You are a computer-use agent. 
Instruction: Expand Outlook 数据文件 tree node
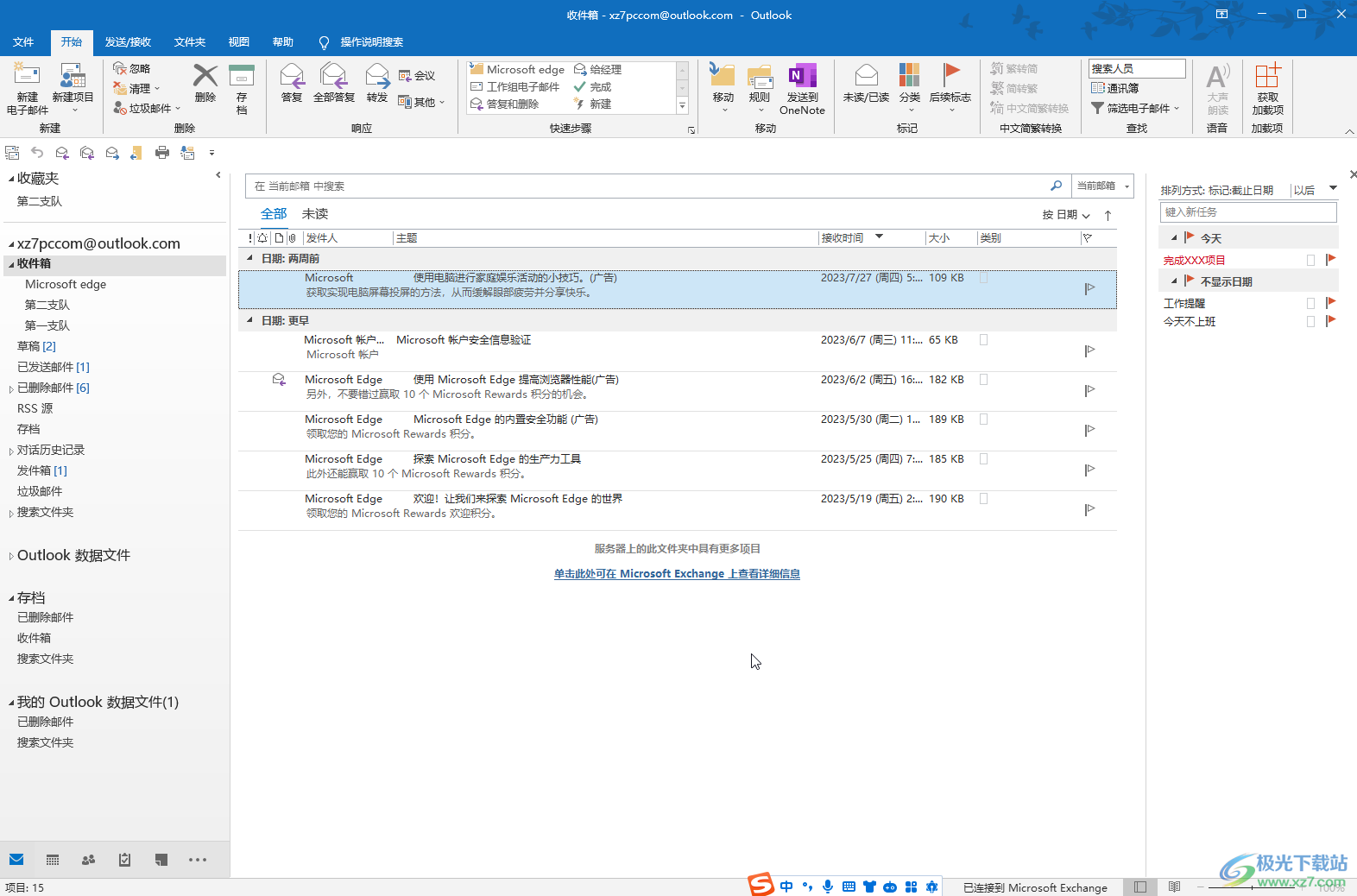coord(10,556)
